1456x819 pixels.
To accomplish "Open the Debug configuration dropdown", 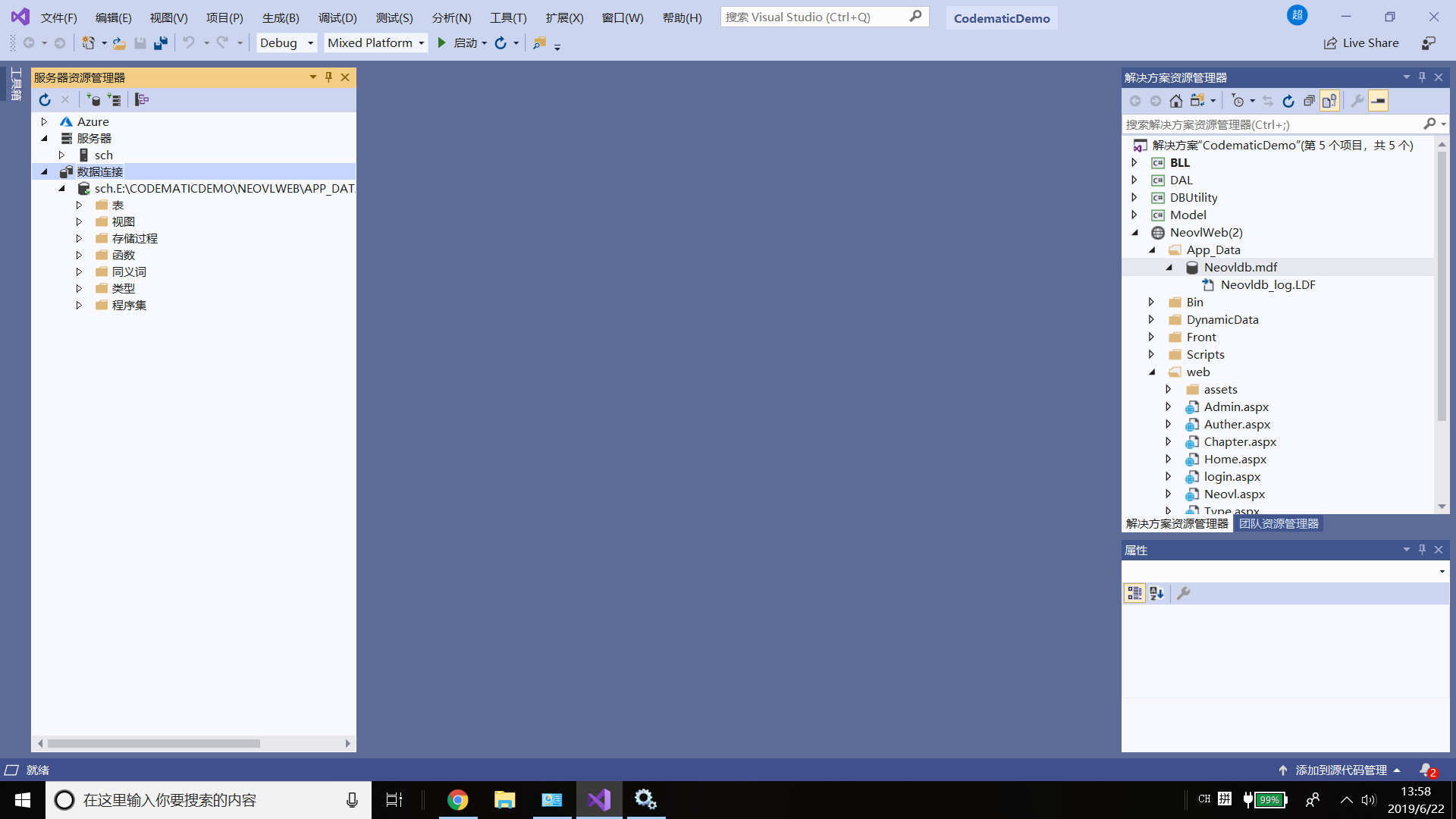I will coord(287,43).
